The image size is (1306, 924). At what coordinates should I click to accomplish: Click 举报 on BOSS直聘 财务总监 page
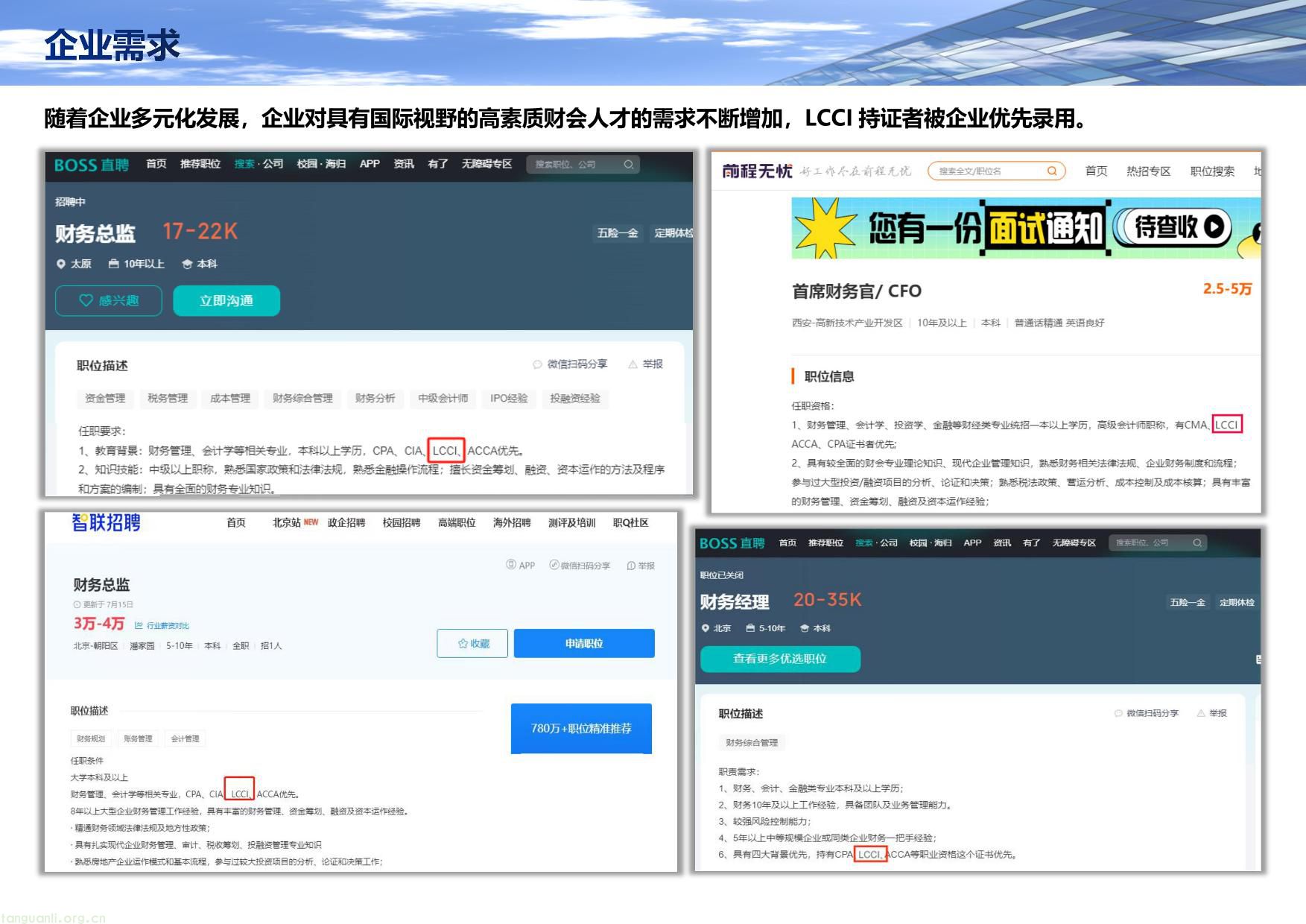[x=645, y=364]
